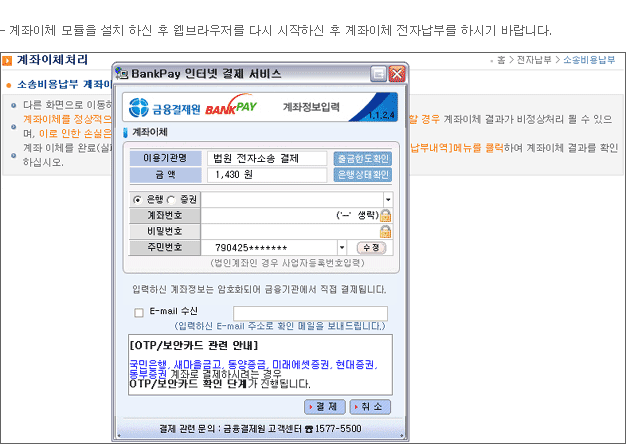This screenshot has width=626, height=444.
Task: Click the 결제 button
Action: [x=325, y=407]
